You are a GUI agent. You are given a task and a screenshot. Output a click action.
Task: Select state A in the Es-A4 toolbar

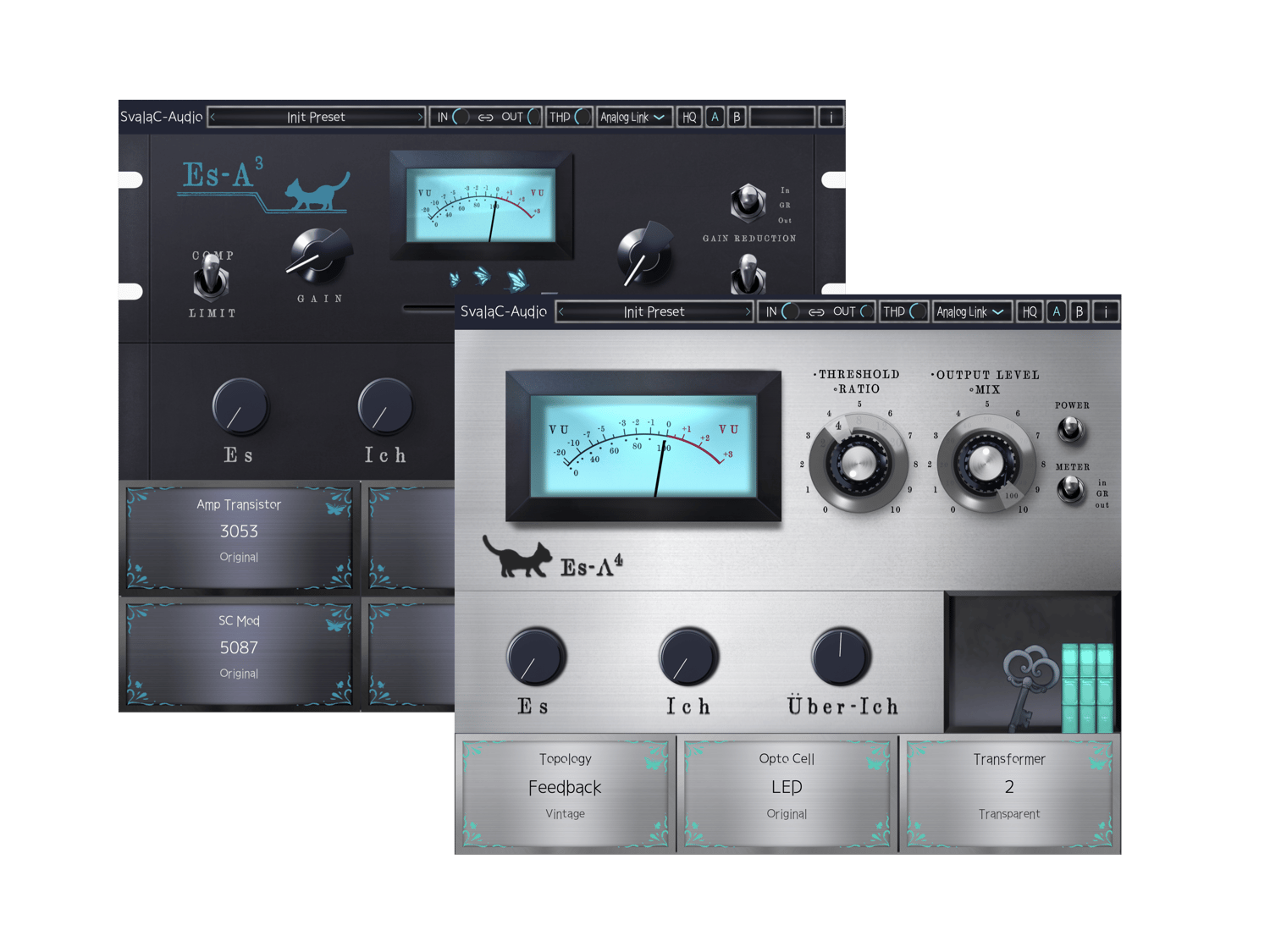click(1057, 312)
